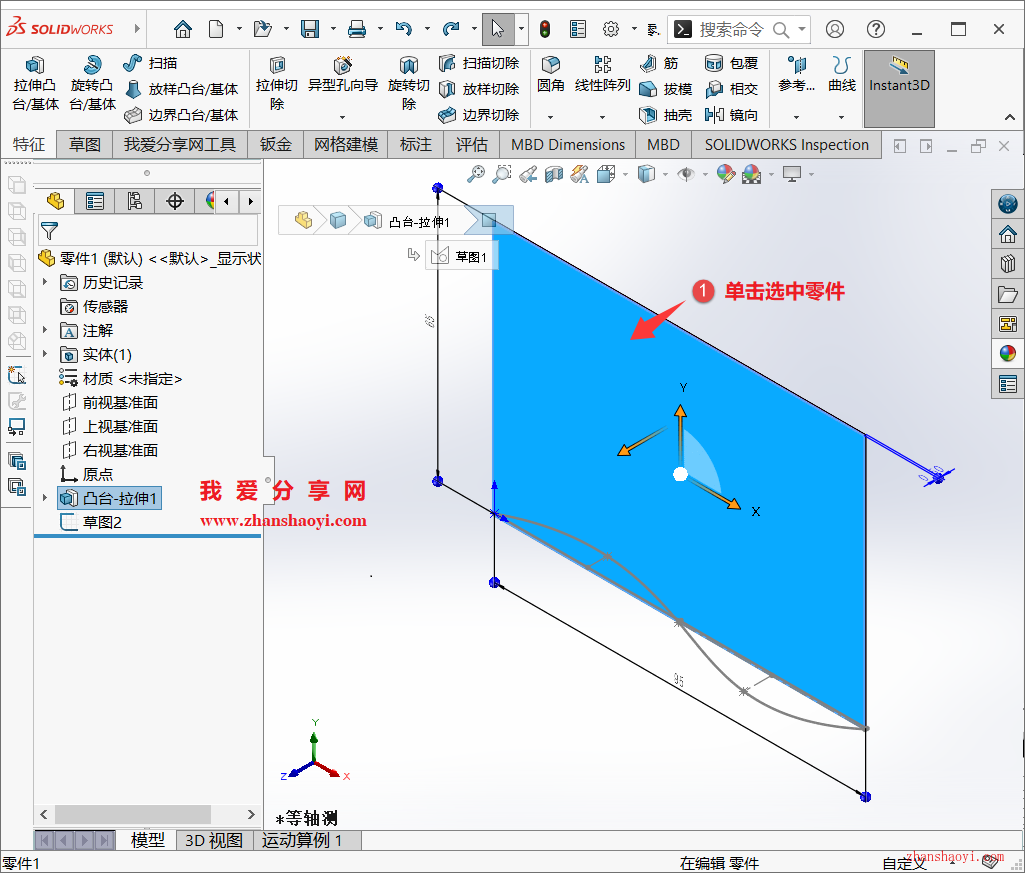Click the Edit Appearance color sphere icon
This screenshot has width=1025, height=873.
[x=725, y=174]
